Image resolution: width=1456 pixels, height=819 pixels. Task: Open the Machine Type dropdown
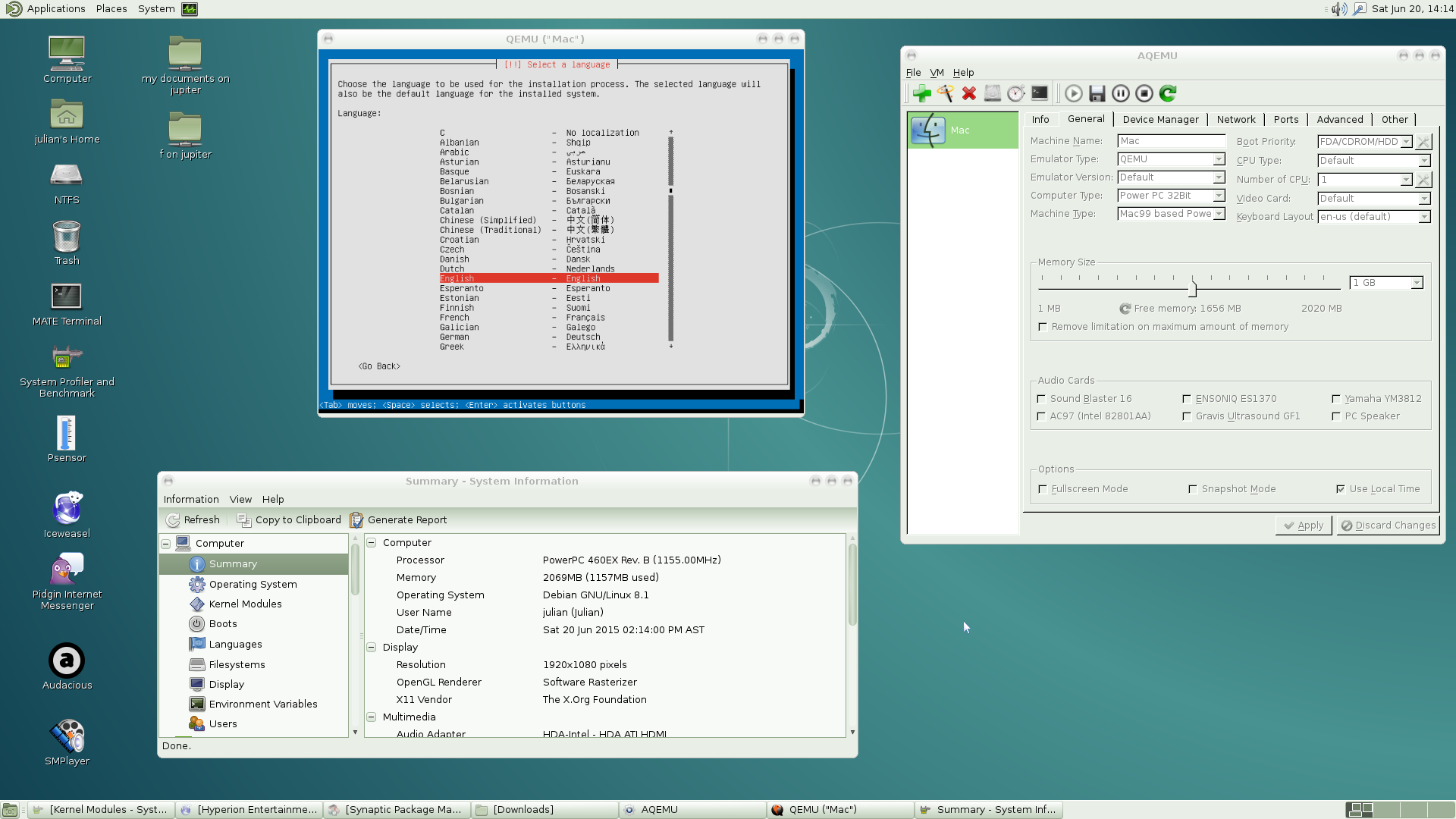coord(1218,214)
